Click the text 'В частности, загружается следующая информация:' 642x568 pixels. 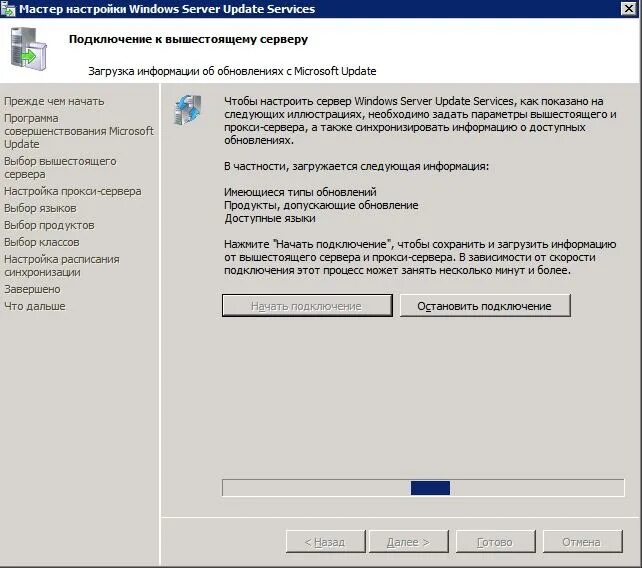point(356,166)
